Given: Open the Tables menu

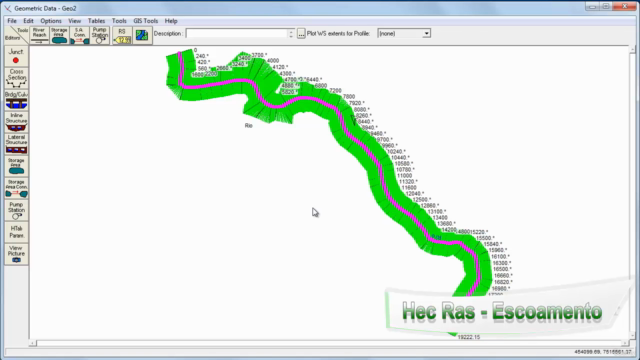Looking at the screenshot, I should pyautogui.click(x=96, y=21).
